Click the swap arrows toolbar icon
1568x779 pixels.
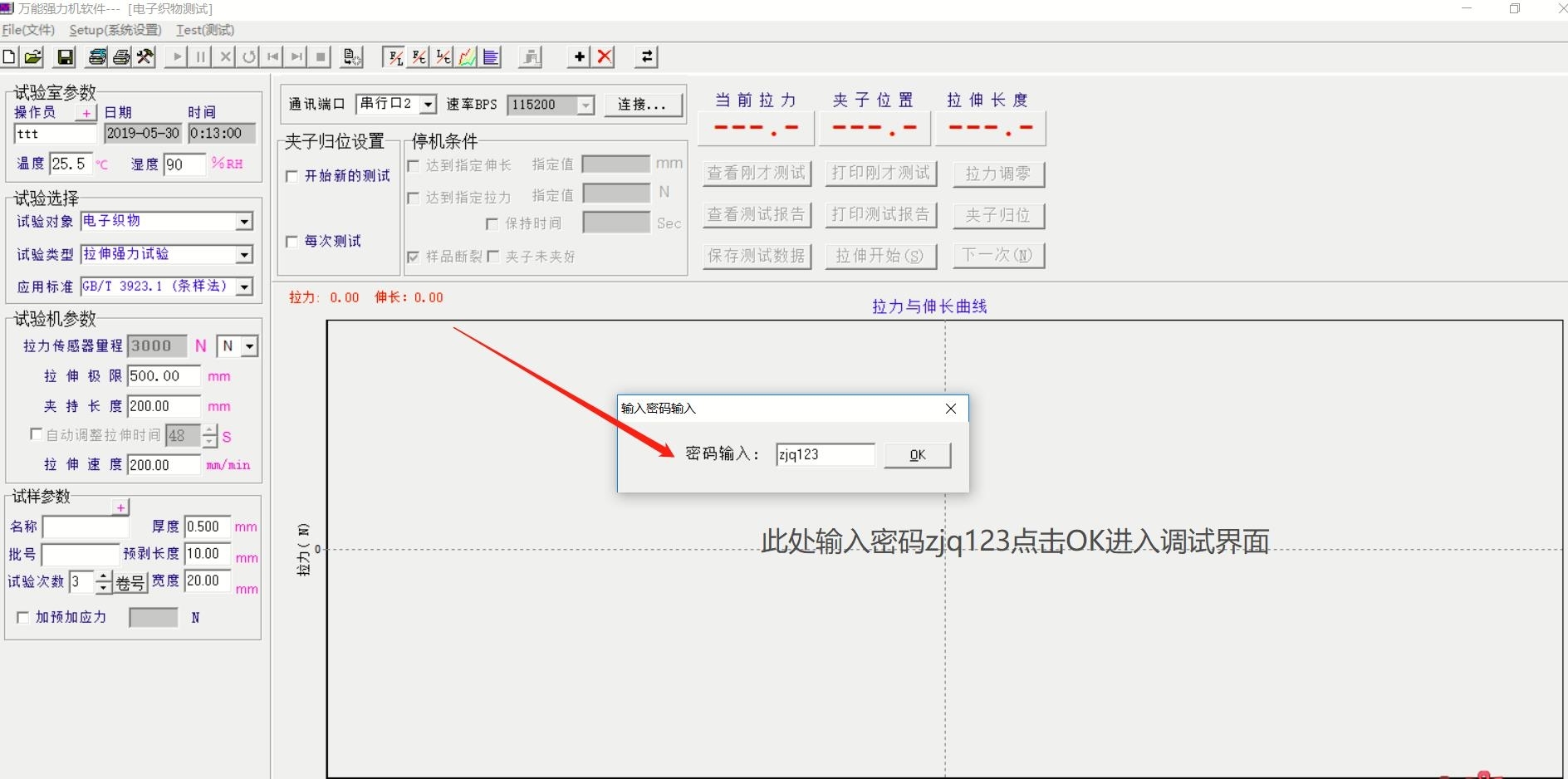(x=646, y=57)
